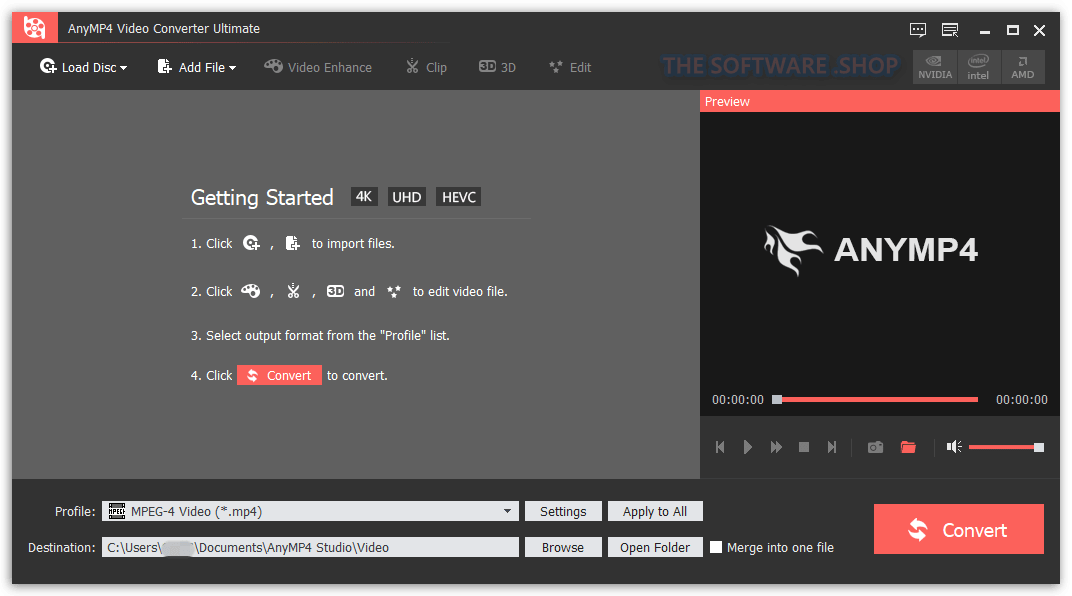Open the snapshot folder icon
Viewport: 1072px width, 596px height.
pyautogui.click(x=908, y=447)
